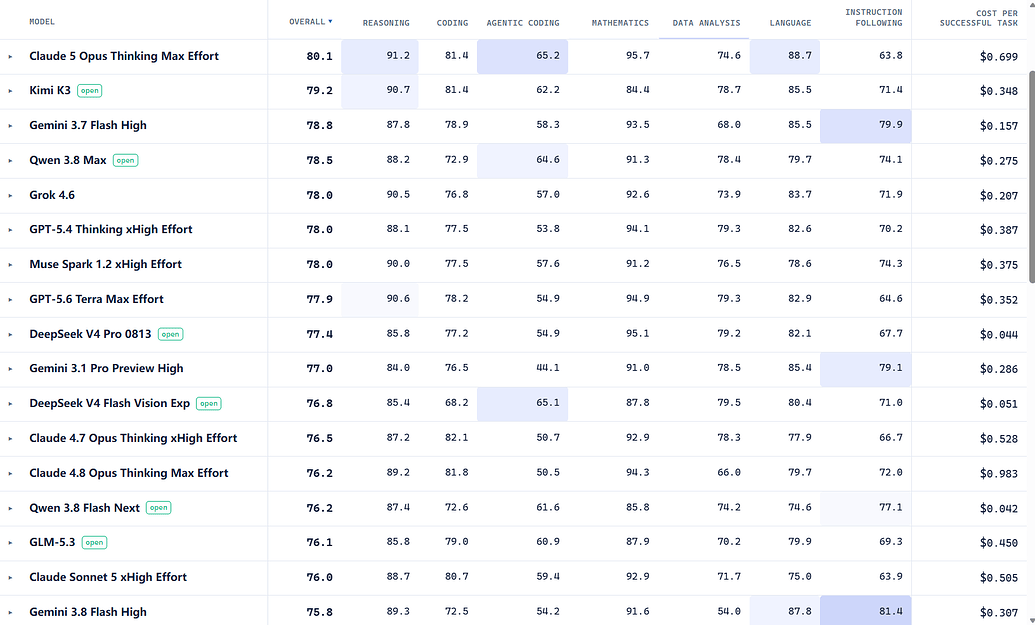Click the Model column header
The width and height of the screenshot is (1035, 625).
click(42, 22)
